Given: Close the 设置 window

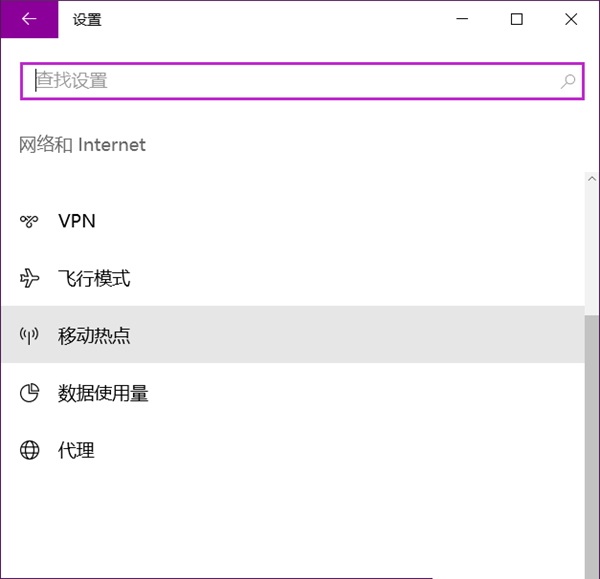Looking at the screenshot, I should (571, 19).
